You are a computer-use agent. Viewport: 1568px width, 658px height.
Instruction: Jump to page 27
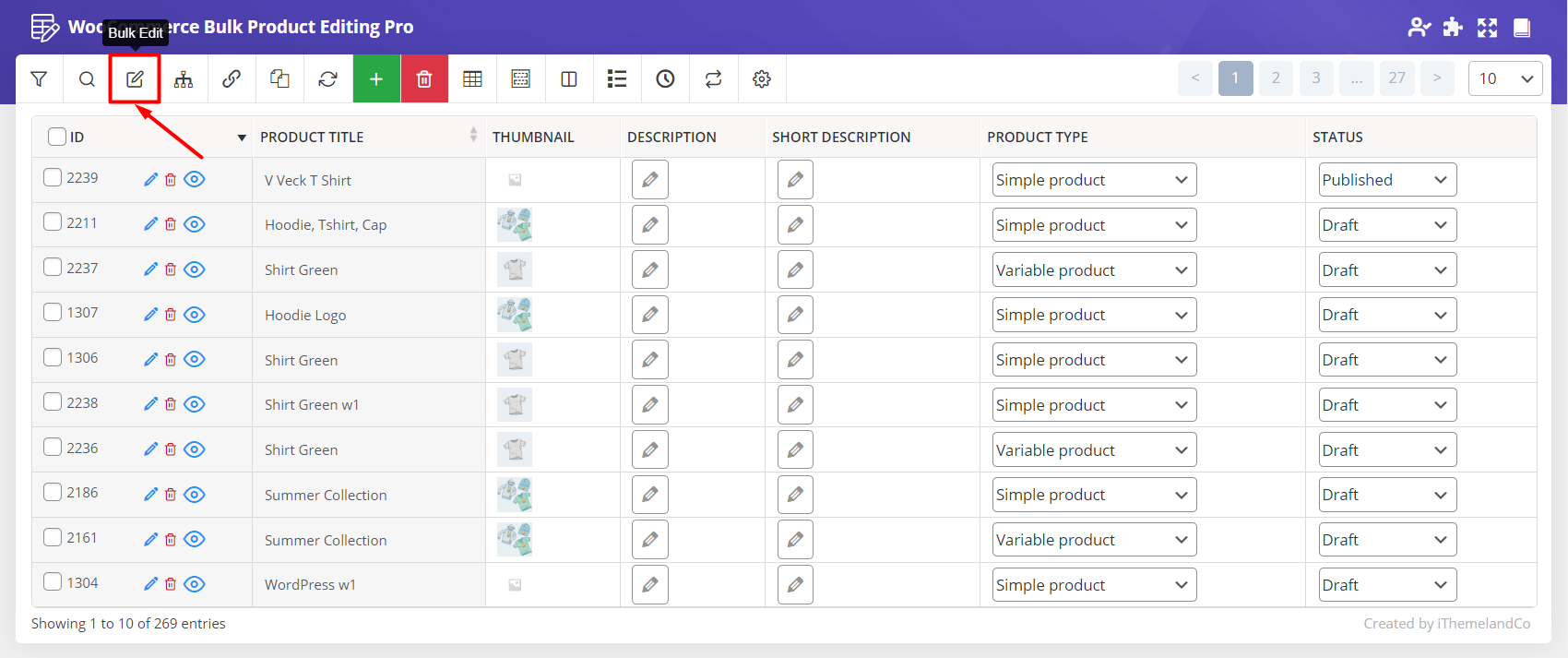coord(1396,78)
